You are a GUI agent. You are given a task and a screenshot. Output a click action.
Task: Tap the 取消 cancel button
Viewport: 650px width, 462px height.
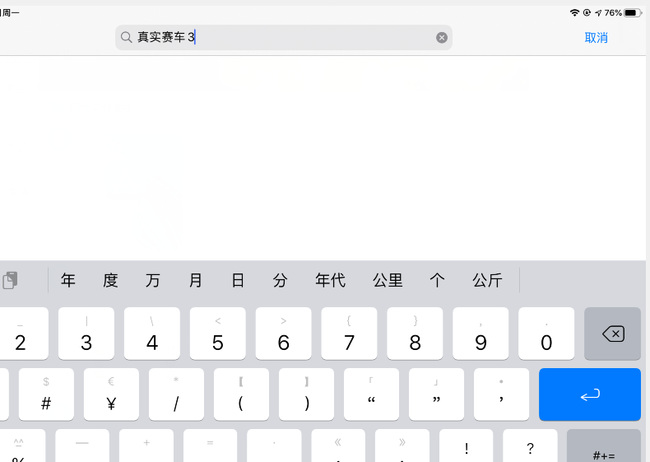click(x=596, y=38)
